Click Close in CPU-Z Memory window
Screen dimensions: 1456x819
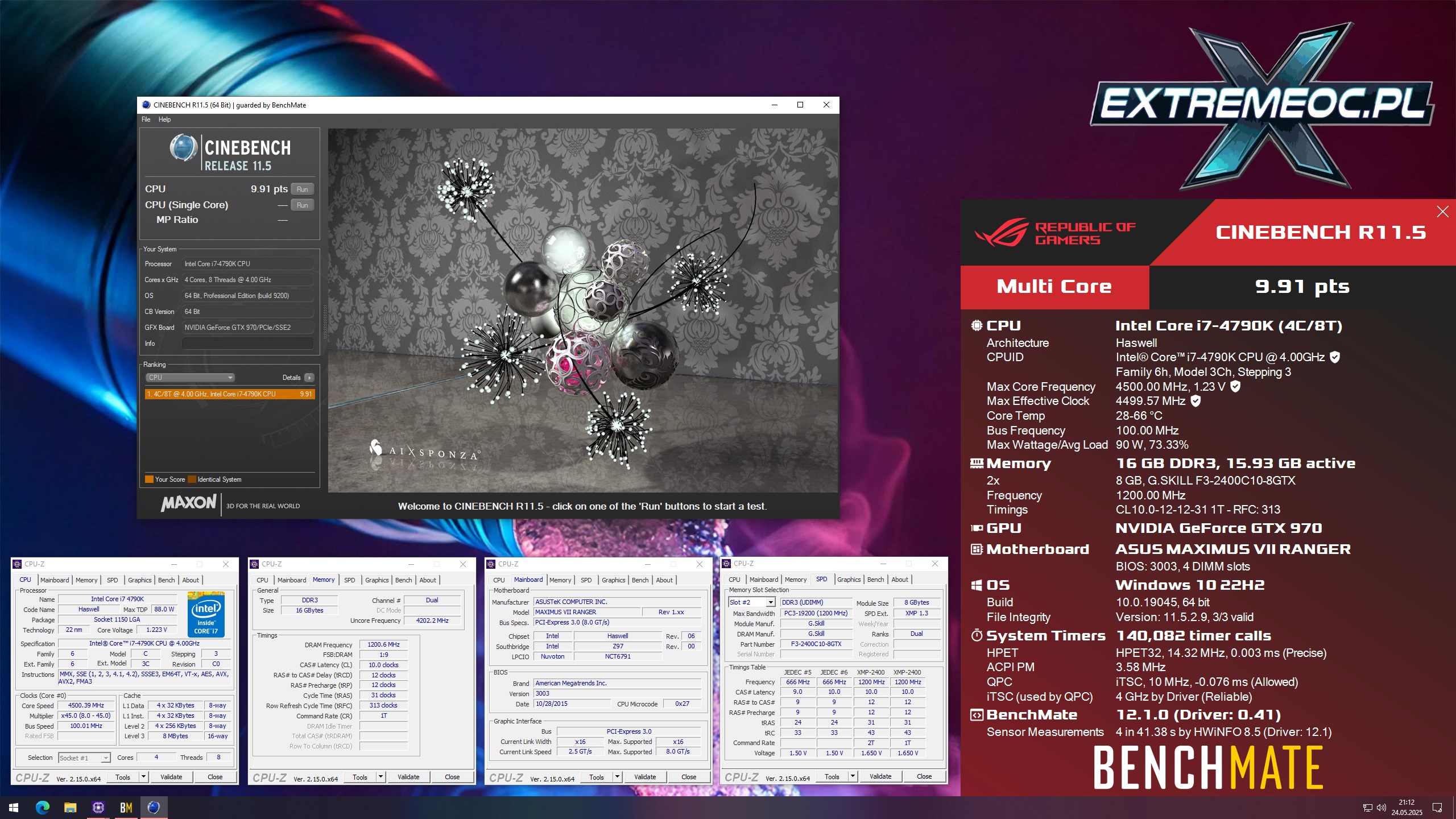452,777
